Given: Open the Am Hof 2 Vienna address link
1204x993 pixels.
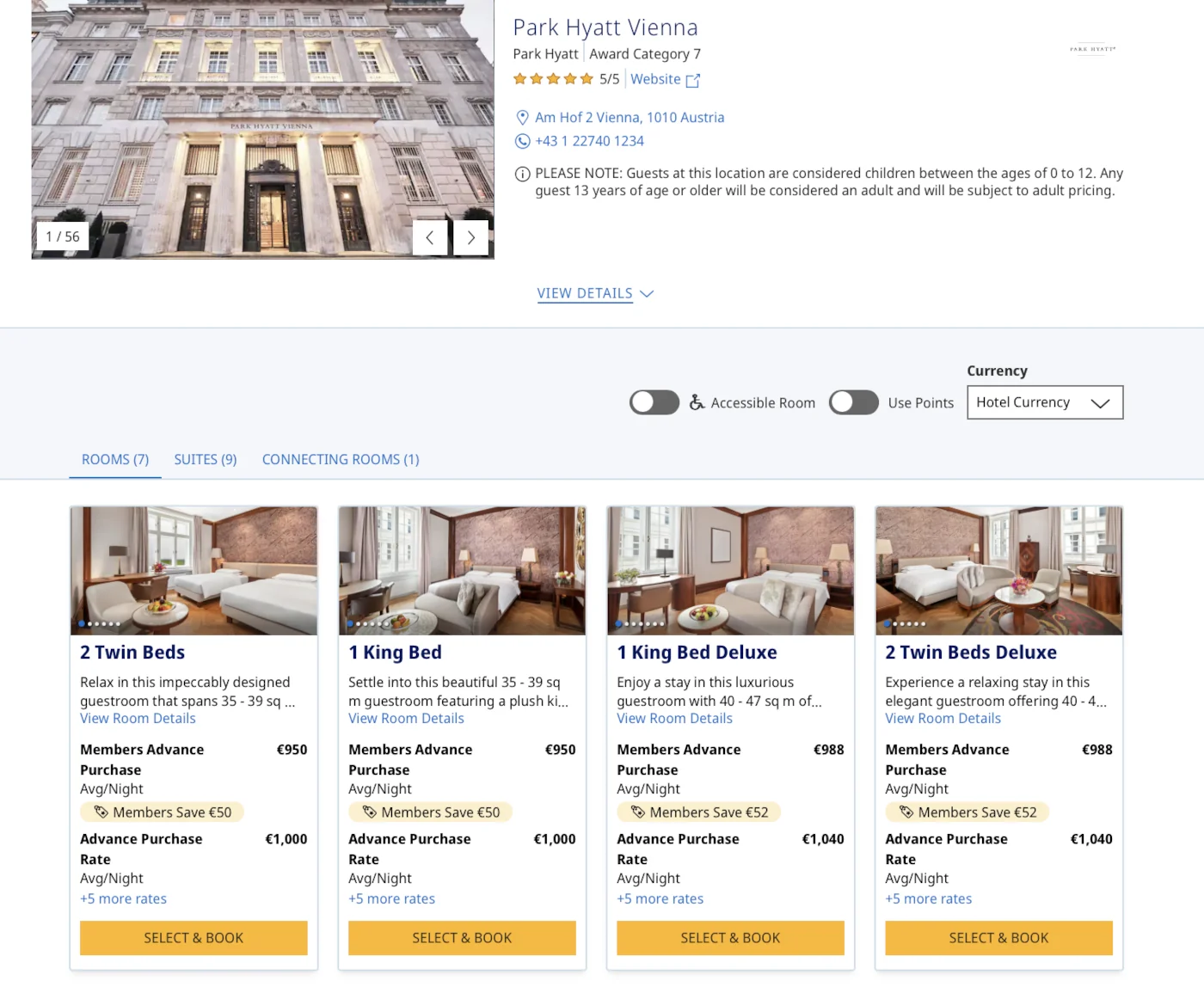Looking at the screenshot, I should coord(630,118).
